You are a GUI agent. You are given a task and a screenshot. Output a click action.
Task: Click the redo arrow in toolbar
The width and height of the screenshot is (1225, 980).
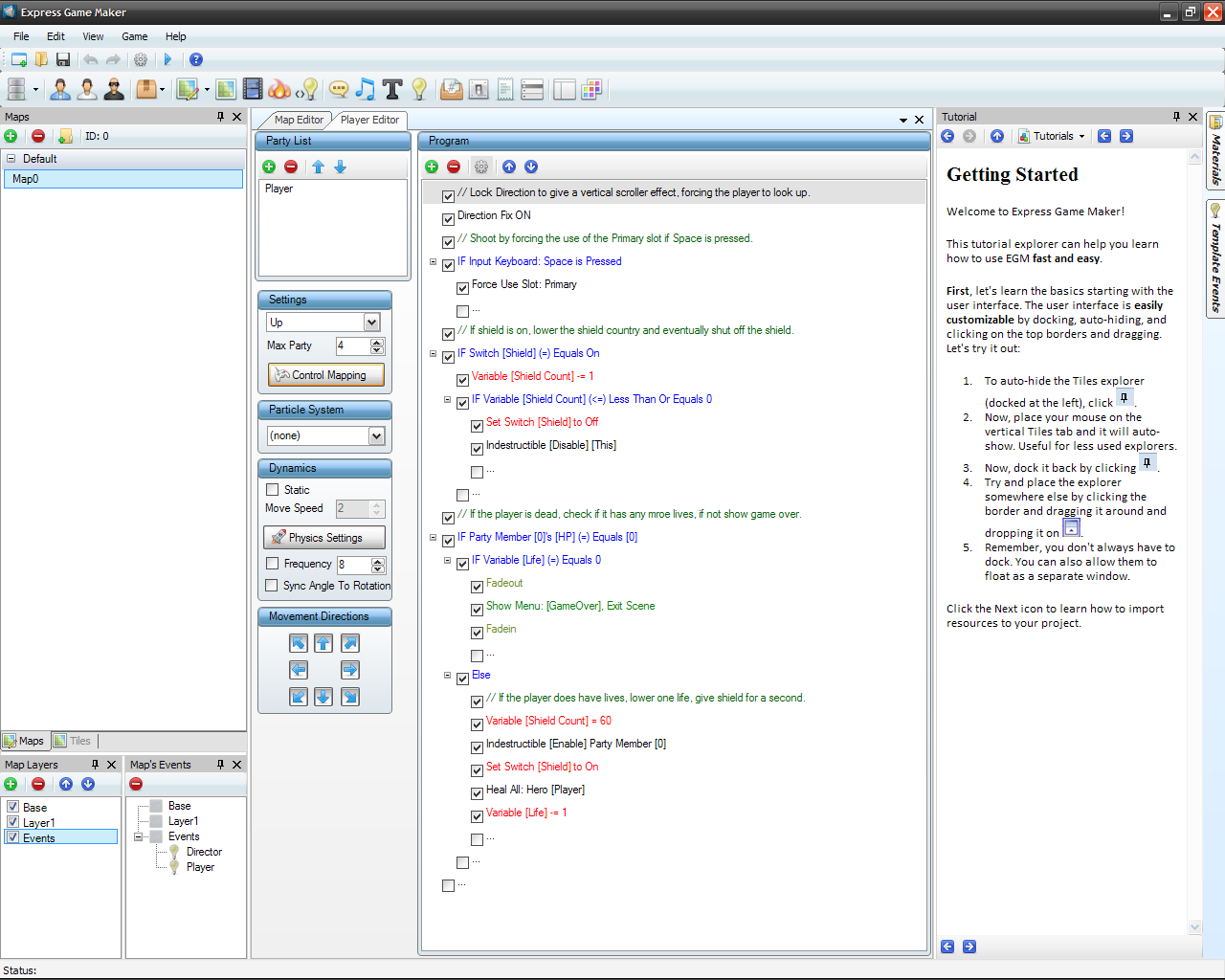(x=113, y=59)
